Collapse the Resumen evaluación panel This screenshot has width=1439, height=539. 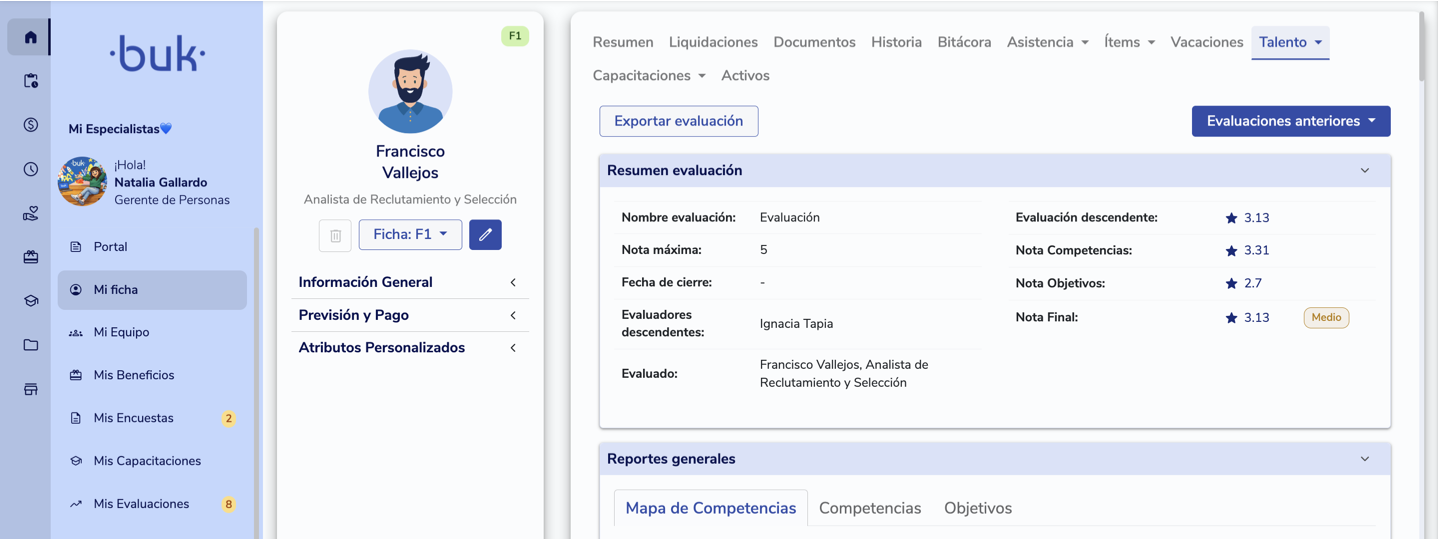(x=1364, y=171)
